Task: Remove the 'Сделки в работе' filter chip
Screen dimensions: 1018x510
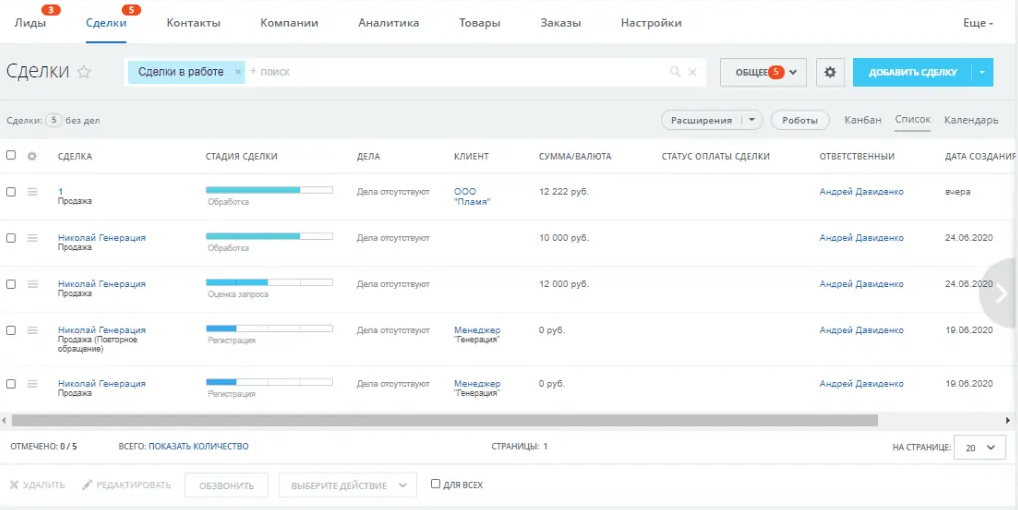Action: click(x=237, y=72)
